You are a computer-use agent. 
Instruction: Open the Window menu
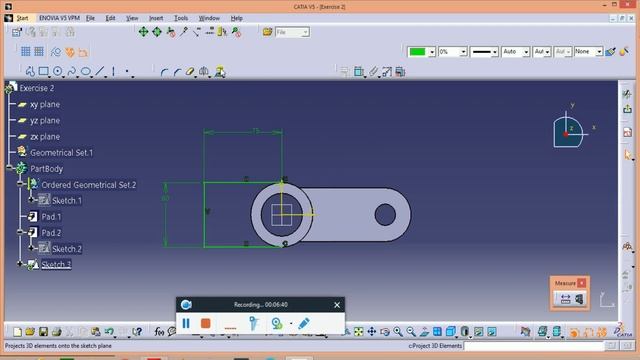click(209, 18)
